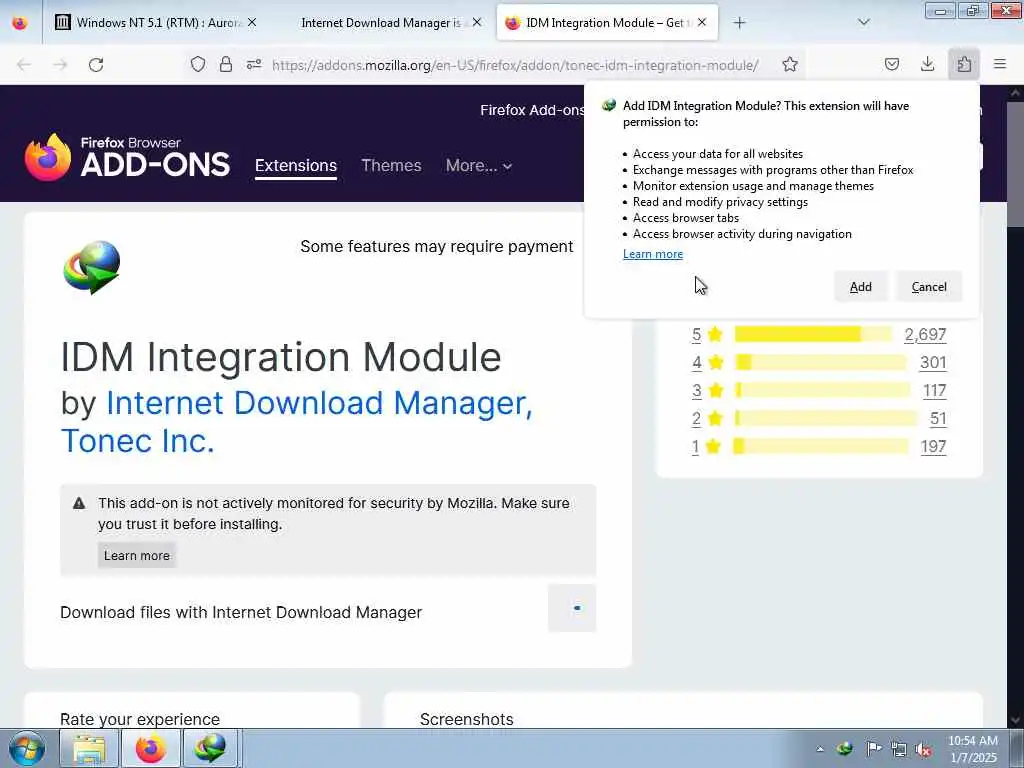The image size is (1024, 768).
Task: View the 1-star reviews row
Action: coord(819,447)
